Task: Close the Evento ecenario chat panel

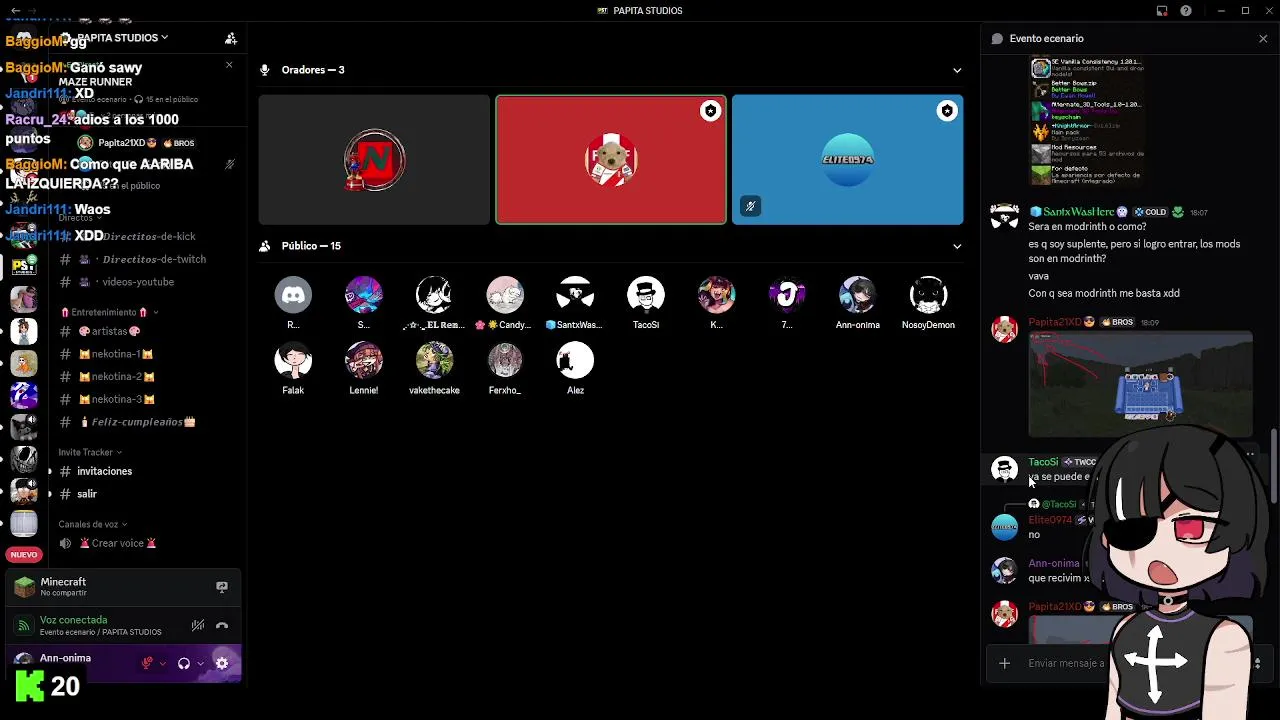Action: pos(1263,38)
